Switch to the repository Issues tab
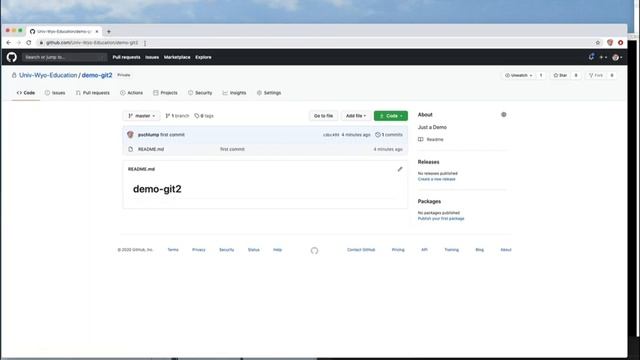This screenshot has width=640, height=360. point(55,93)
